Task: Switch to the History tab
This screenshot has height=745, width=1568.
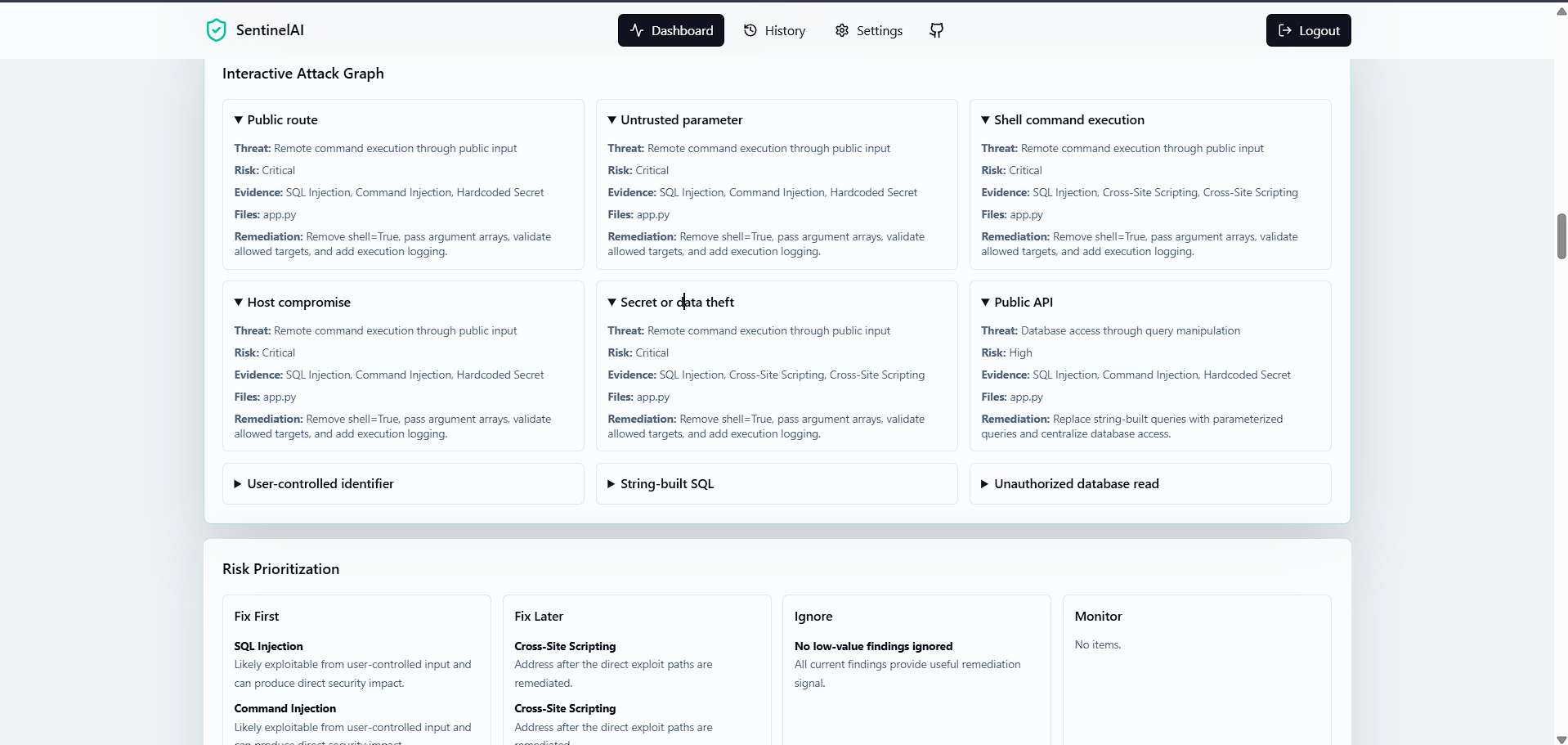Action: tap(774, 30)
